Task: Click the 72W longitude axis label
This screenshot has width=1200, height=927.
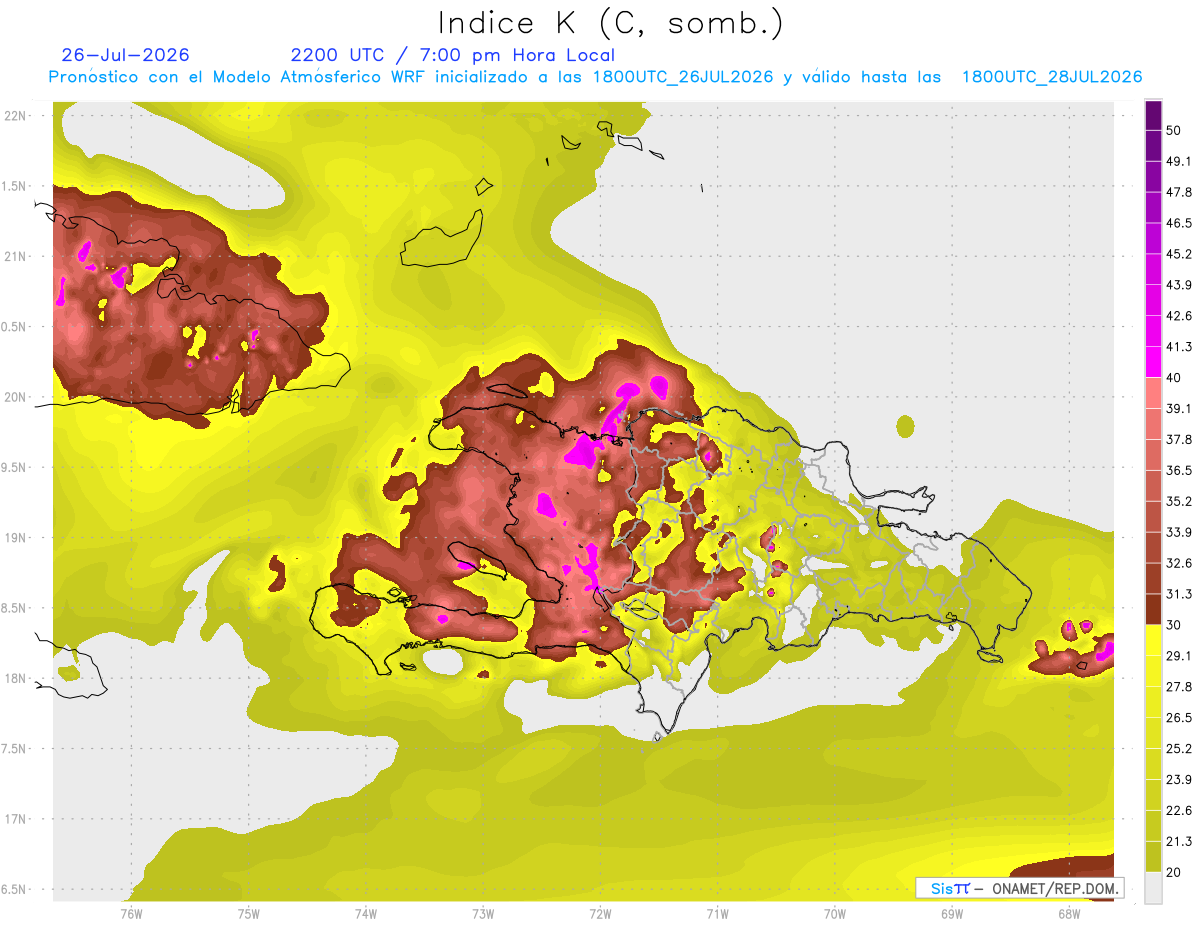Action: click(600, 913)
